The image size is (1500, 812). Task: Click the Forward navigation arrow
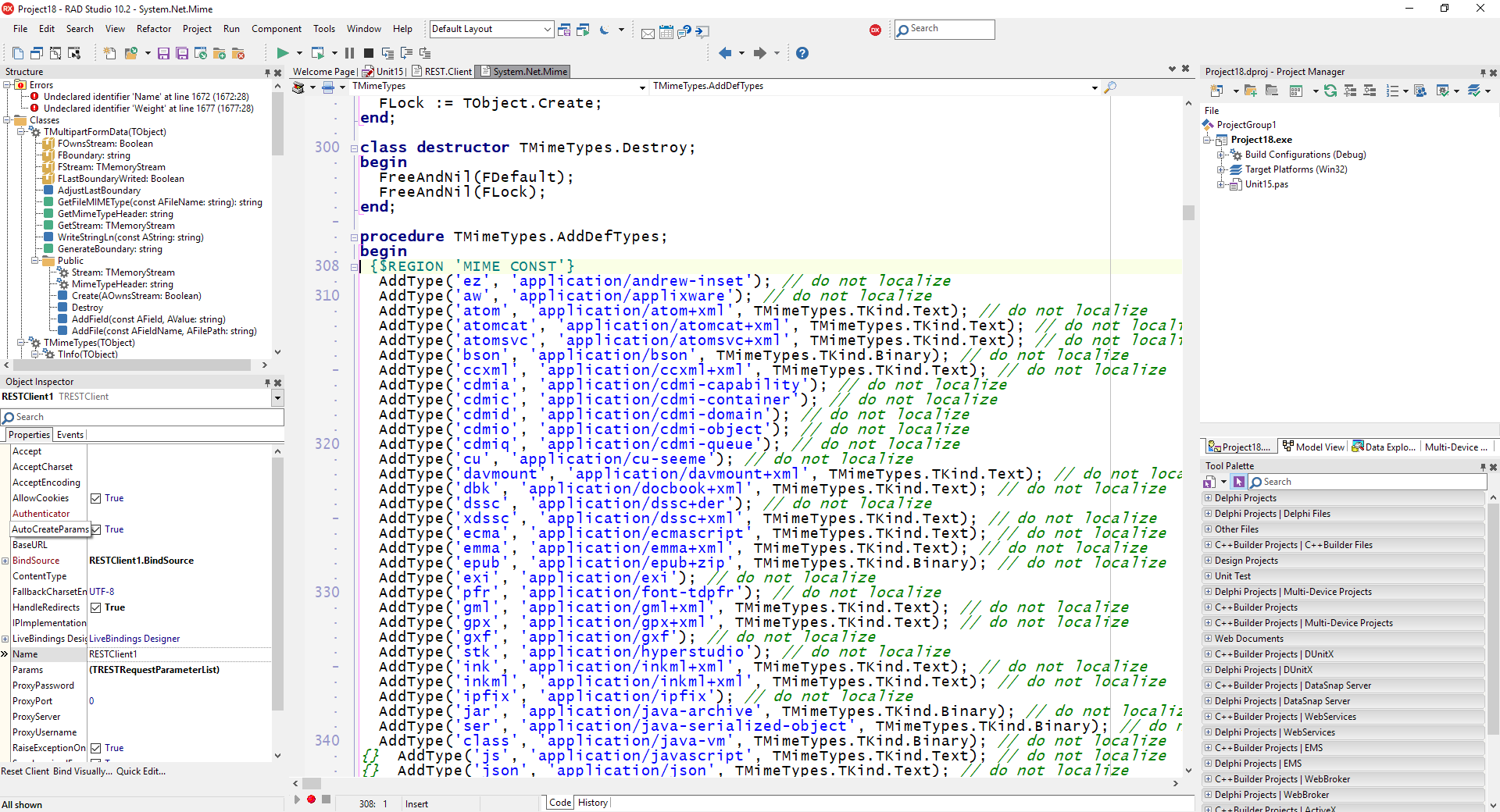click(759, 53)
